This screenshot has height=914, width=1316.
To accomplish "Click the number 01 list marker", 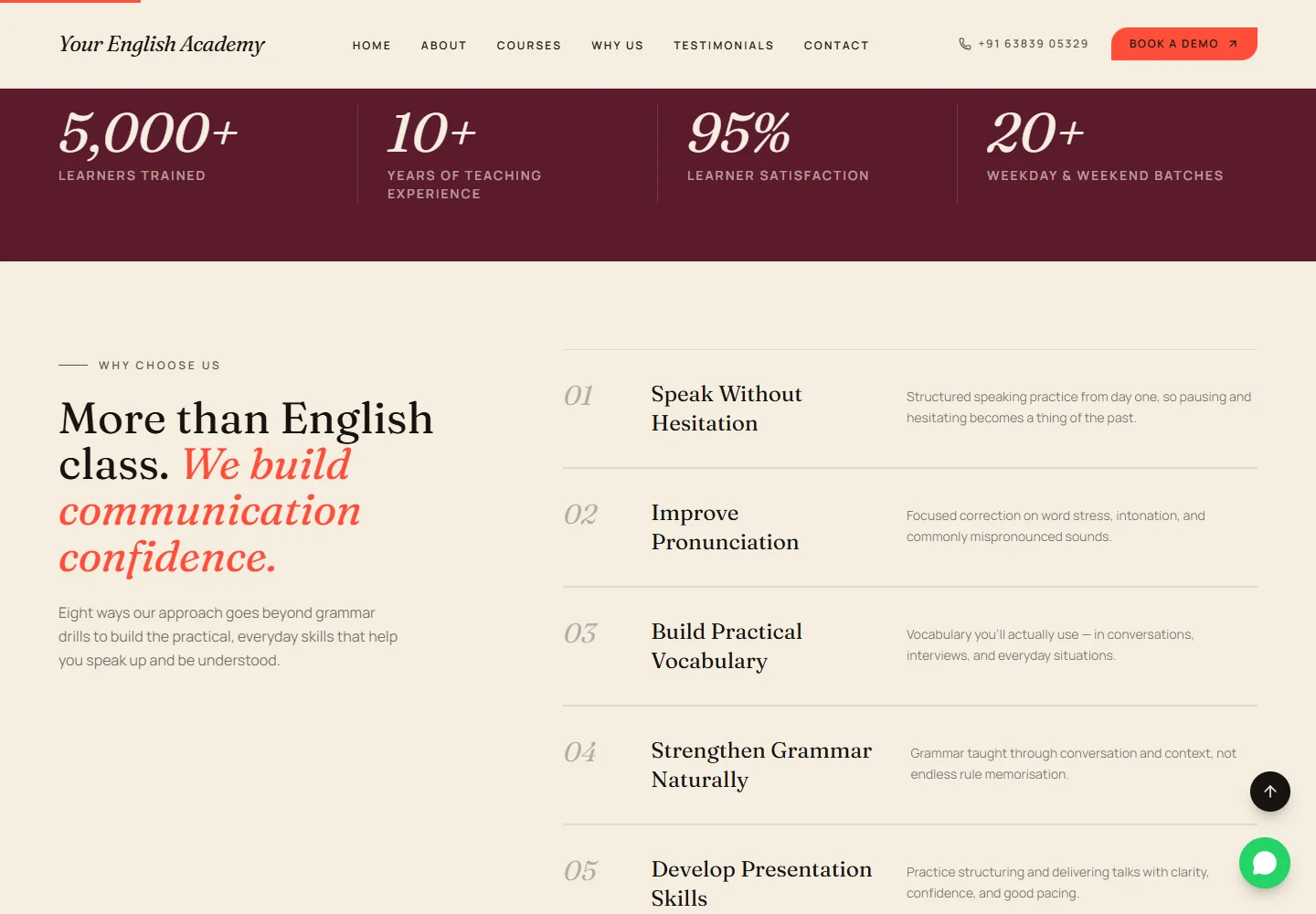I will (578, 396).
